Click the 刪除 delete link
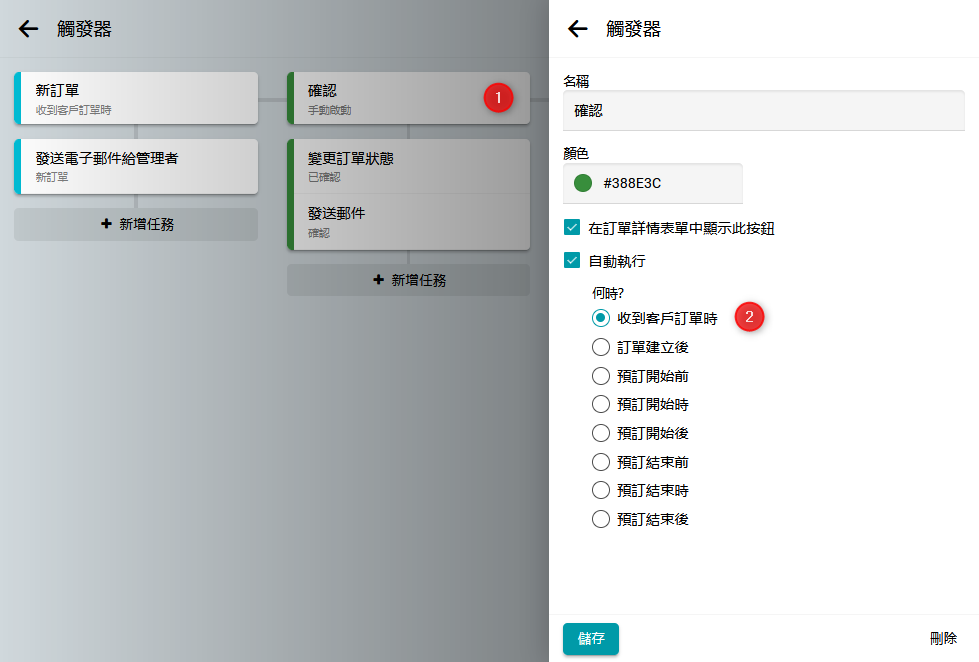 tap(943, 638)
